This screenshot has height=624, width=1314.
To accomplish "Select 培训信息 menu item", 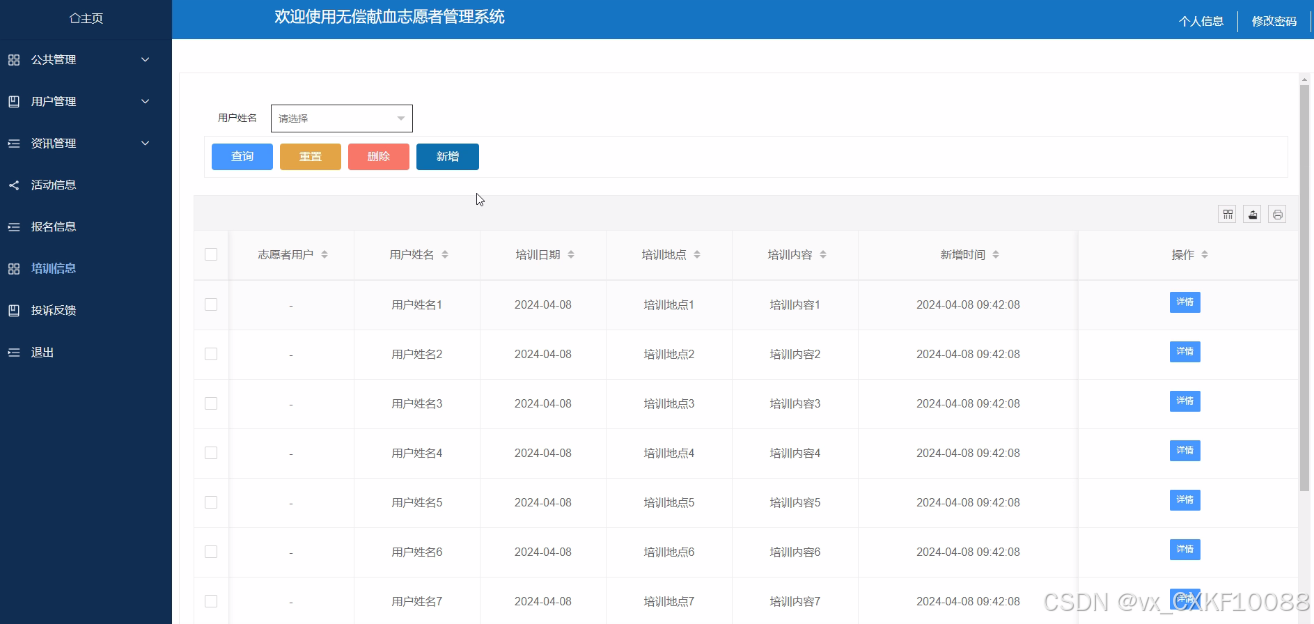I will point(54,269).
